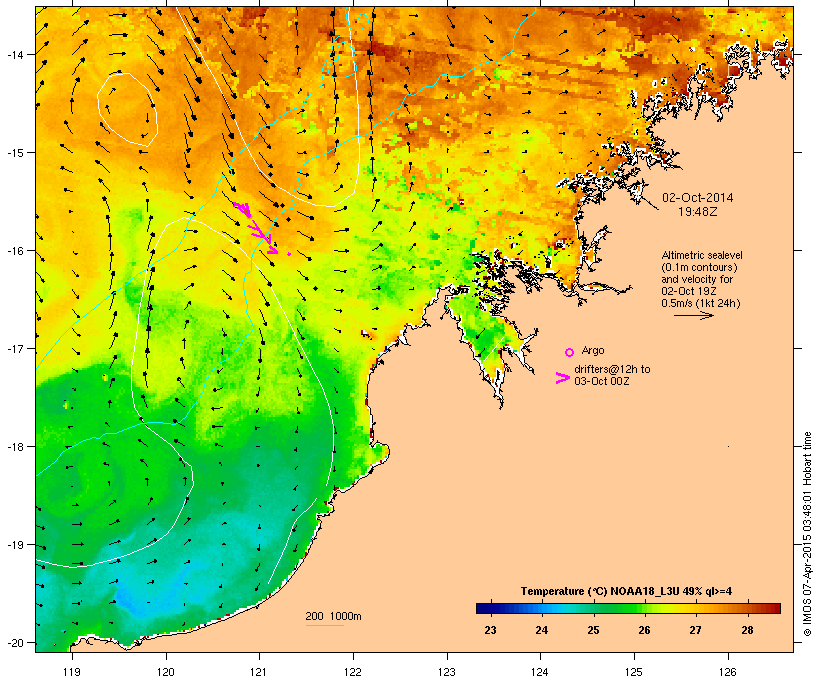Click the magenta drifter track on the map

click(x=256, y=228)
